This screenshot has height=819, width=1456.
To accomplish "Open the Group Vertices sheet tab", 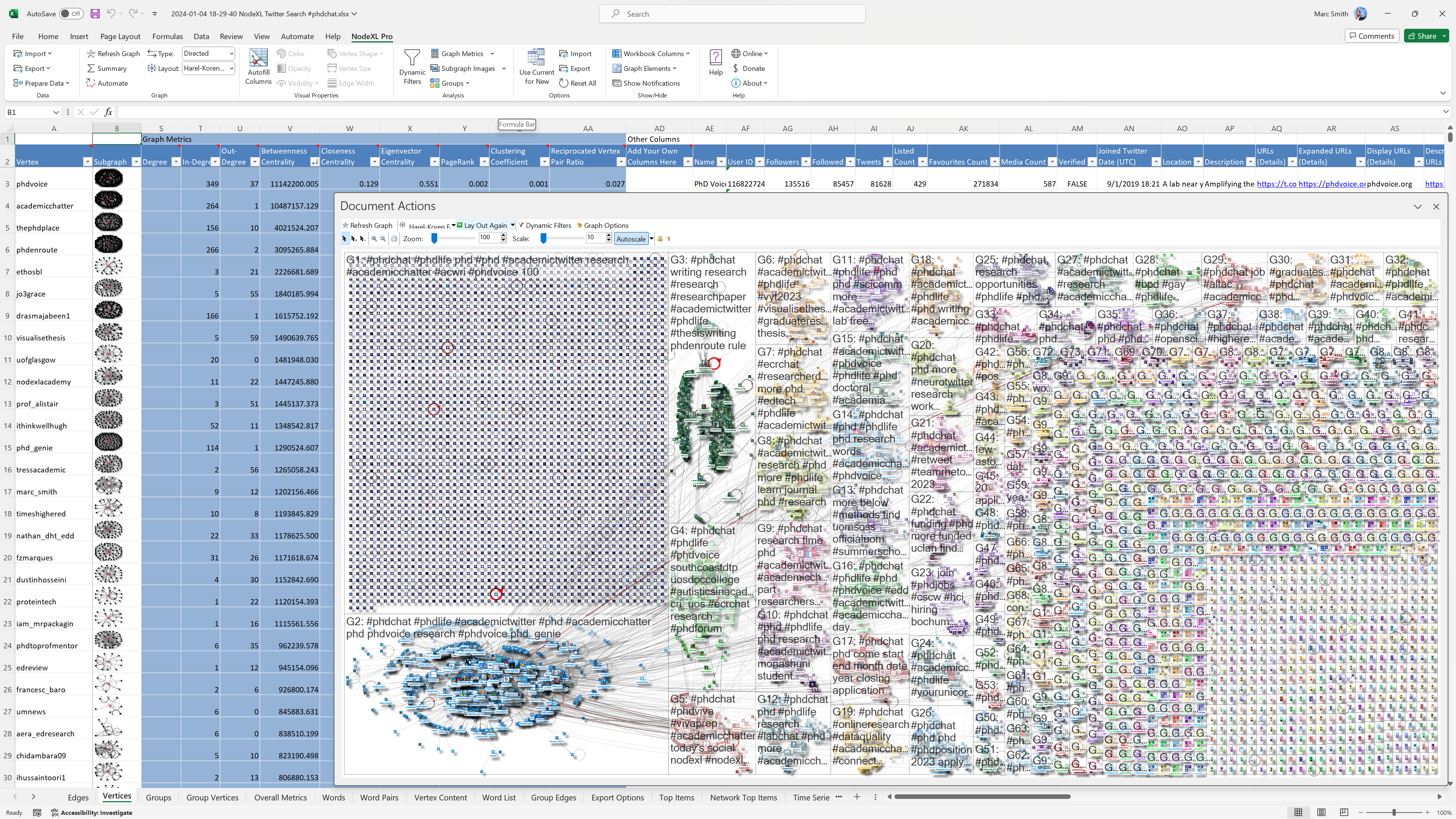I will [x=212, y=797].
